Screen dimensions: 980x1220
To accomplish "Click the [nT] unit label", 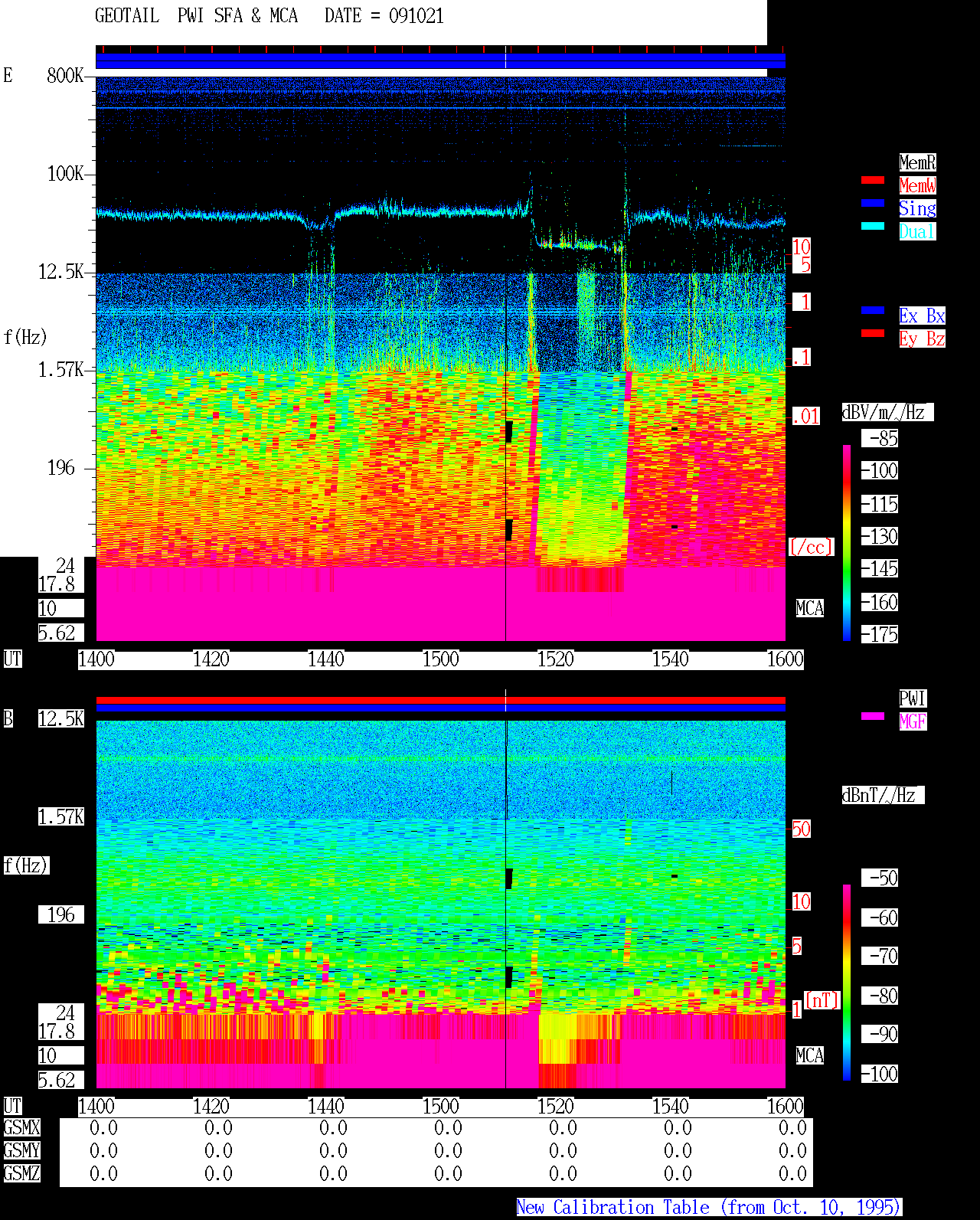I will pyautogui.click(x=822, y=1000).
